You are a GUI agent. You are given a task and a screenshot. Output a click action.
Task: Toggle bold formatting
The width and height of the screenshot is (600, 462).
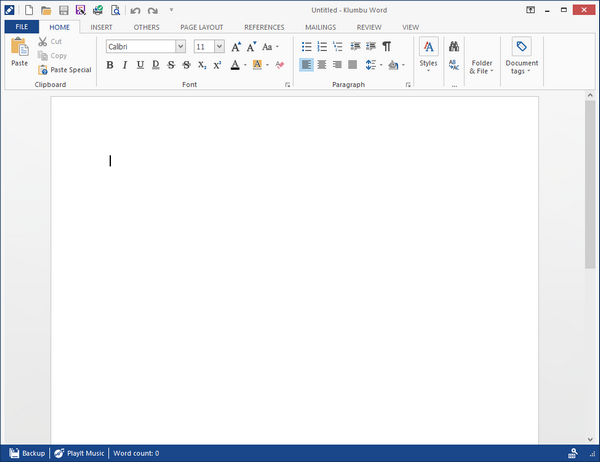tap(110, 65)
